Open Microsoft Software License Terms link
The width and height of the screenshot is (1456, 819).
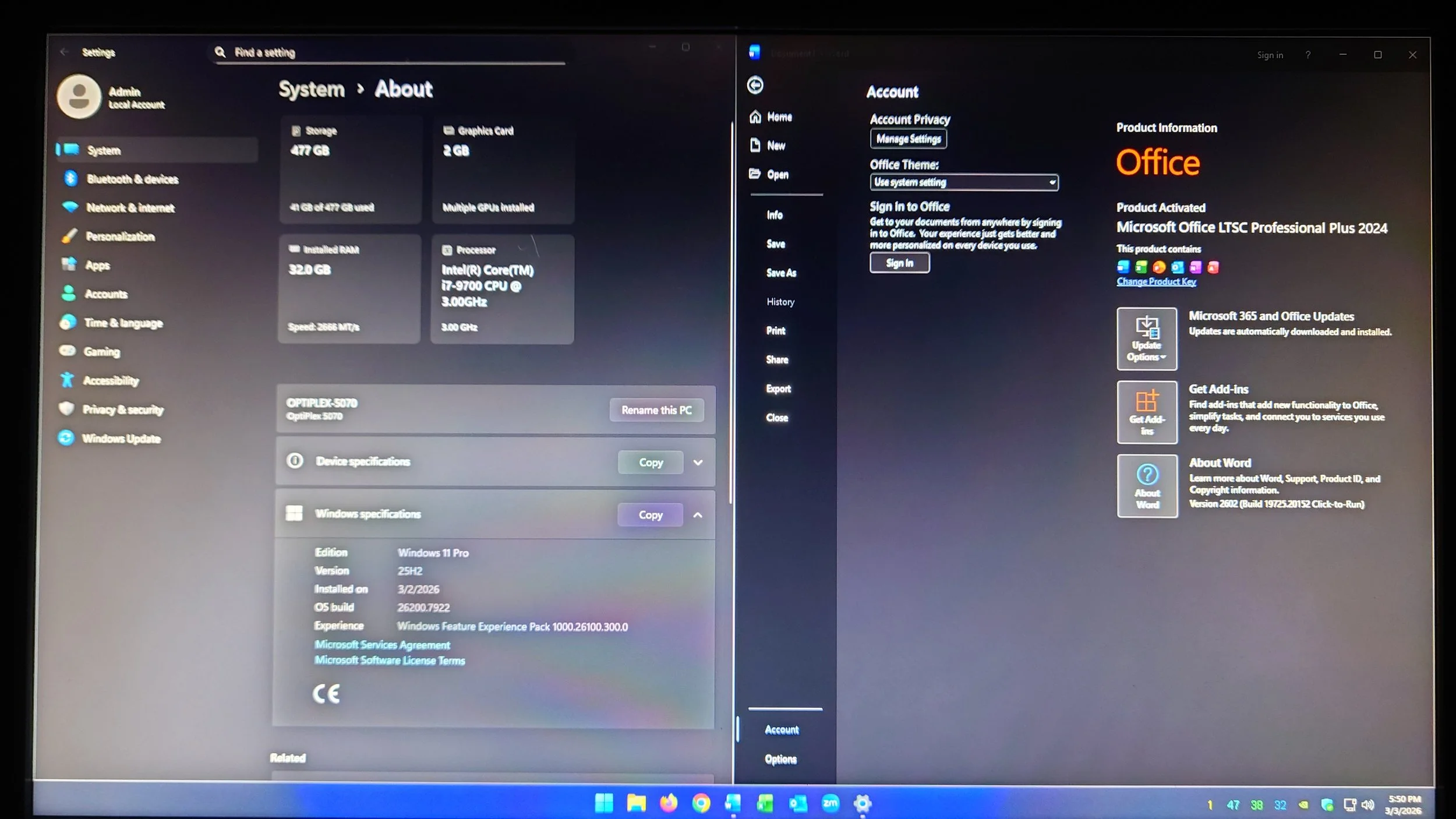click(x=390, y=661)
